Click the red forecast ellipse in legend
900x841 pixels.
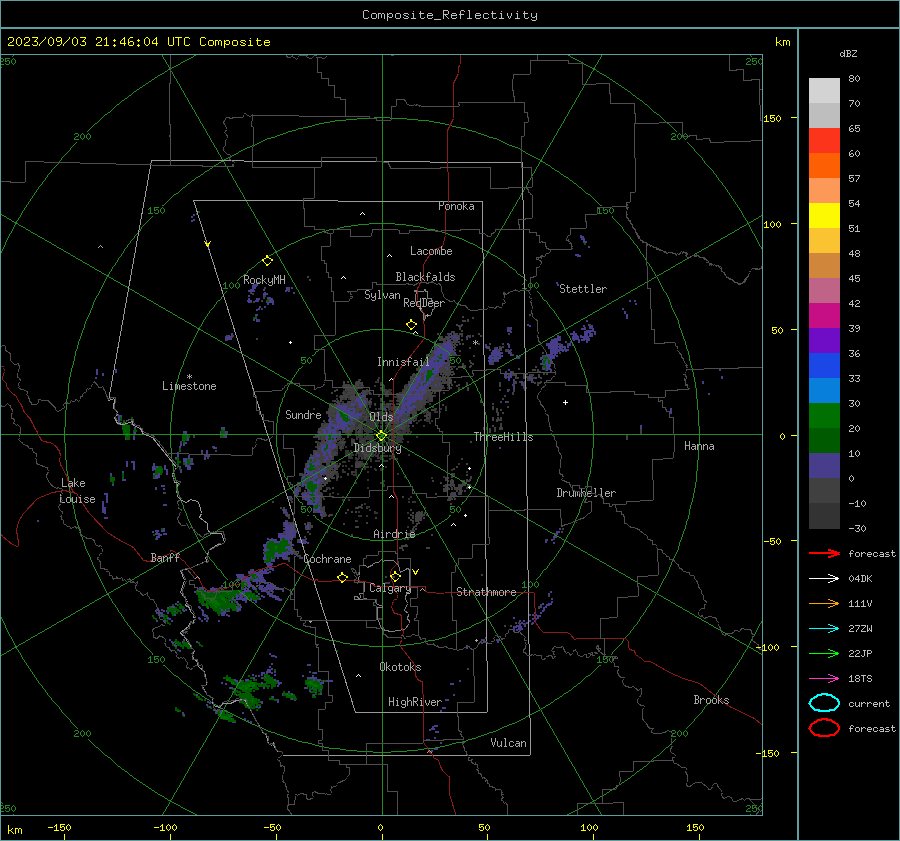[824, 728]
